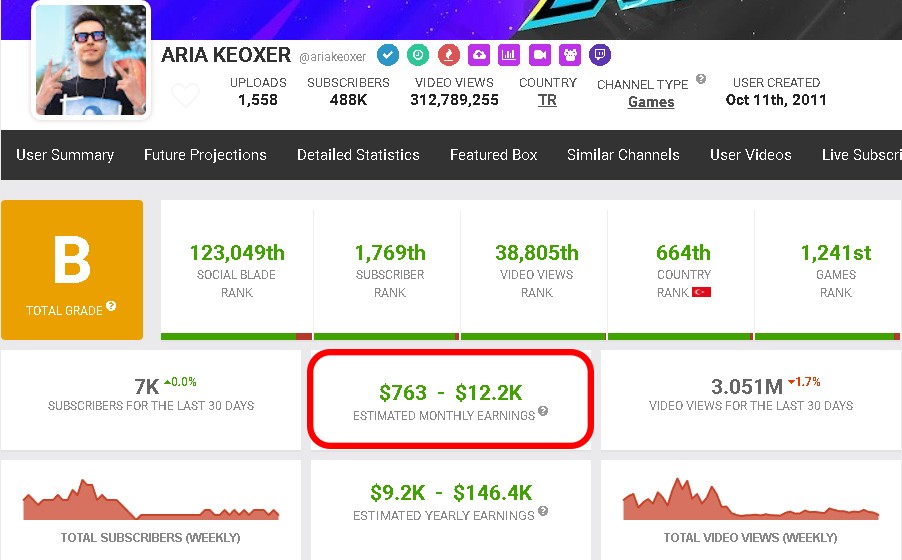902x560 pixels.
Task: Click help icon beside Estimated Monthly Earnings
Action: coord(543,411)
